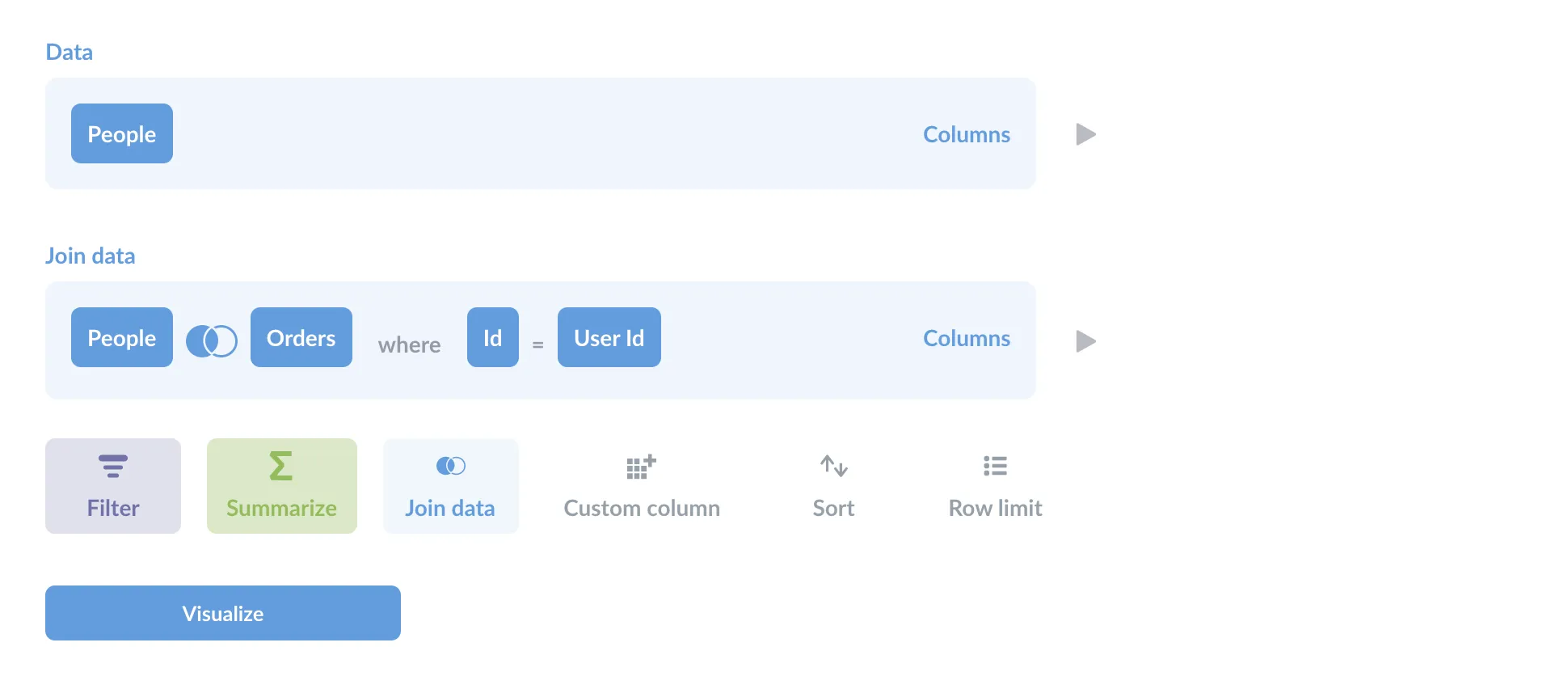Open Columns for the join step
1568x689 pixels.
click(x=966, y=338)
